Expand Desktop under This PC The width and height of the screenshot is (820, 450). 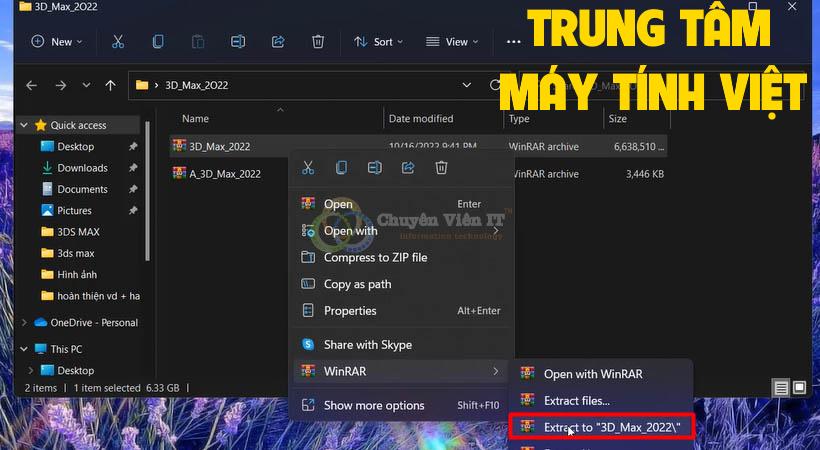30,370
